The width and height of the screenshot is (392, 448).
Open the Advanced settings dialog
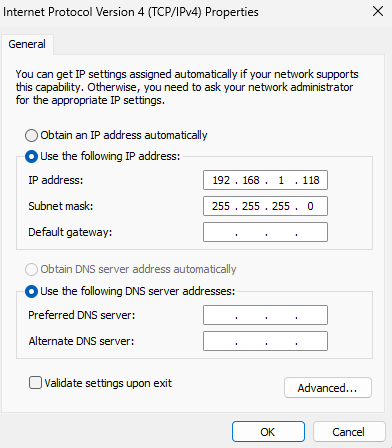tap(328, 388)
